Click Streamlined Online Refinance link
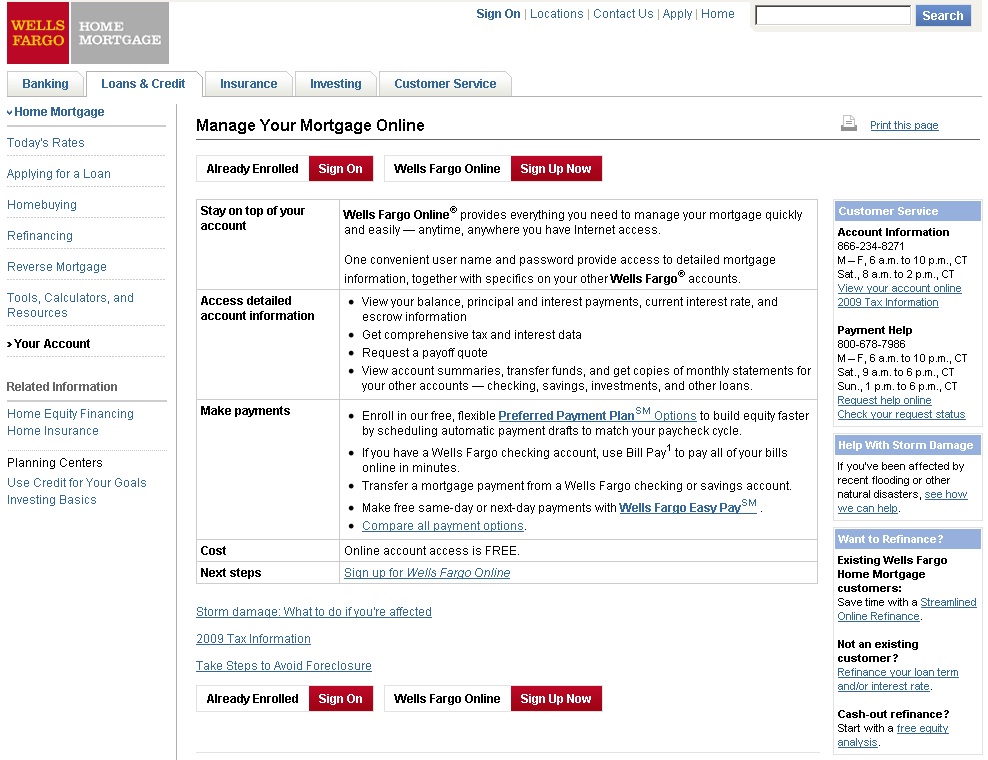 coord(906,609)
